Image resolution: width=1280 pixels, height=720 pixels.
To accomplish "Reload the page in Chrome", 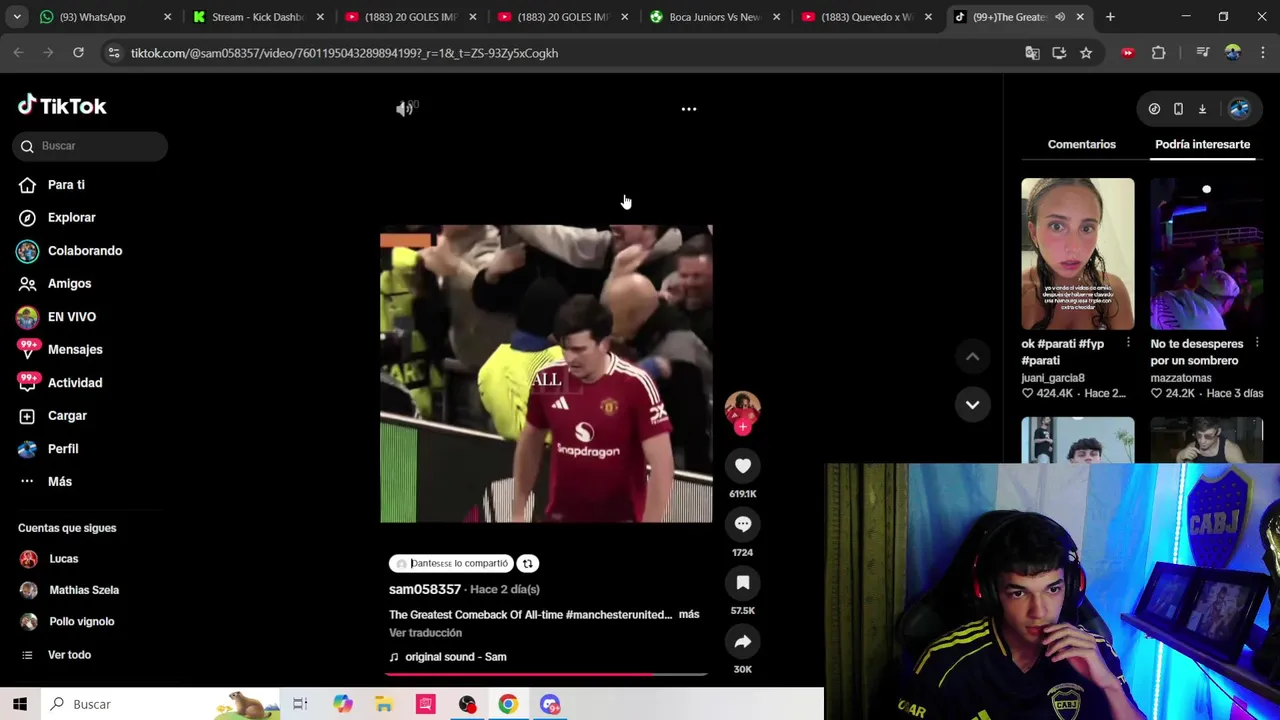I will coord(78,53).
